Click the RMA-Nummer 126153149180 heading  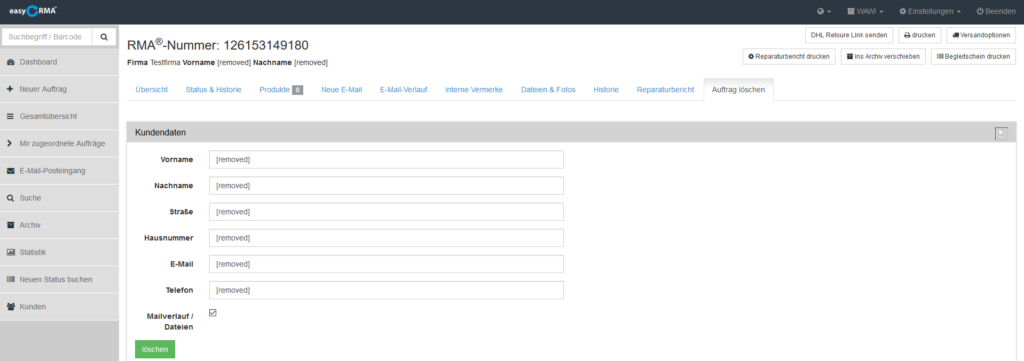pyautogui.click(x=217, y=44)
